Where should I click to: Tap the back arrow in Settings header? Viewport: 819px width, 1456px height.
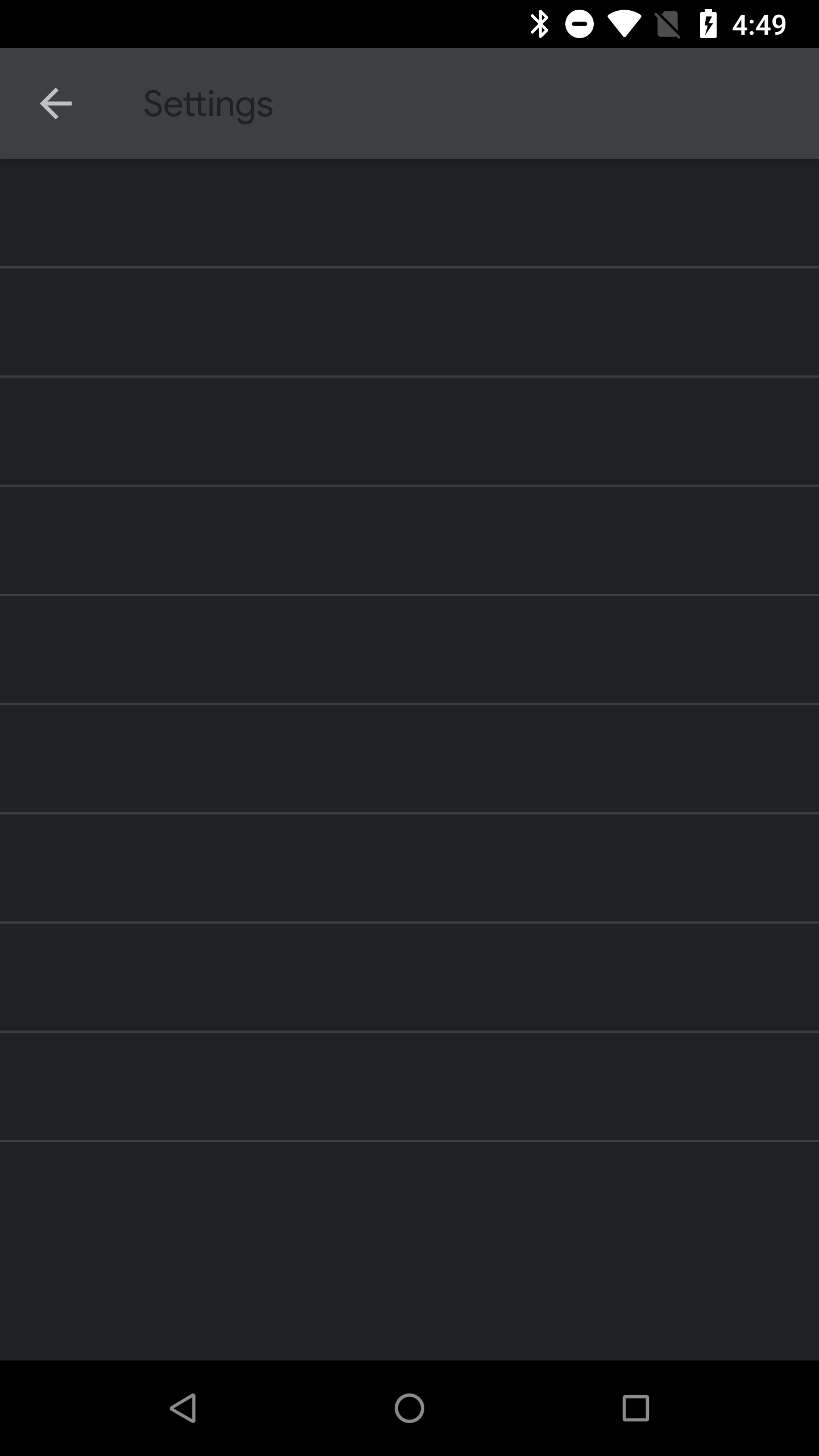point(56,104)
